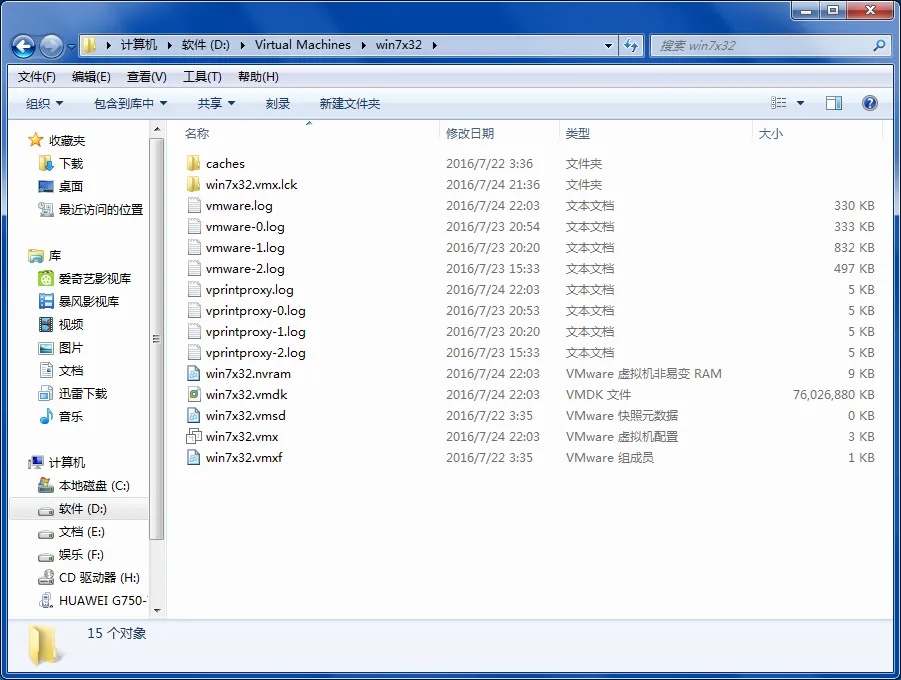Toggle the preview pane icon
This screenshot has width=901, height=680.
[x=834, y=103]
